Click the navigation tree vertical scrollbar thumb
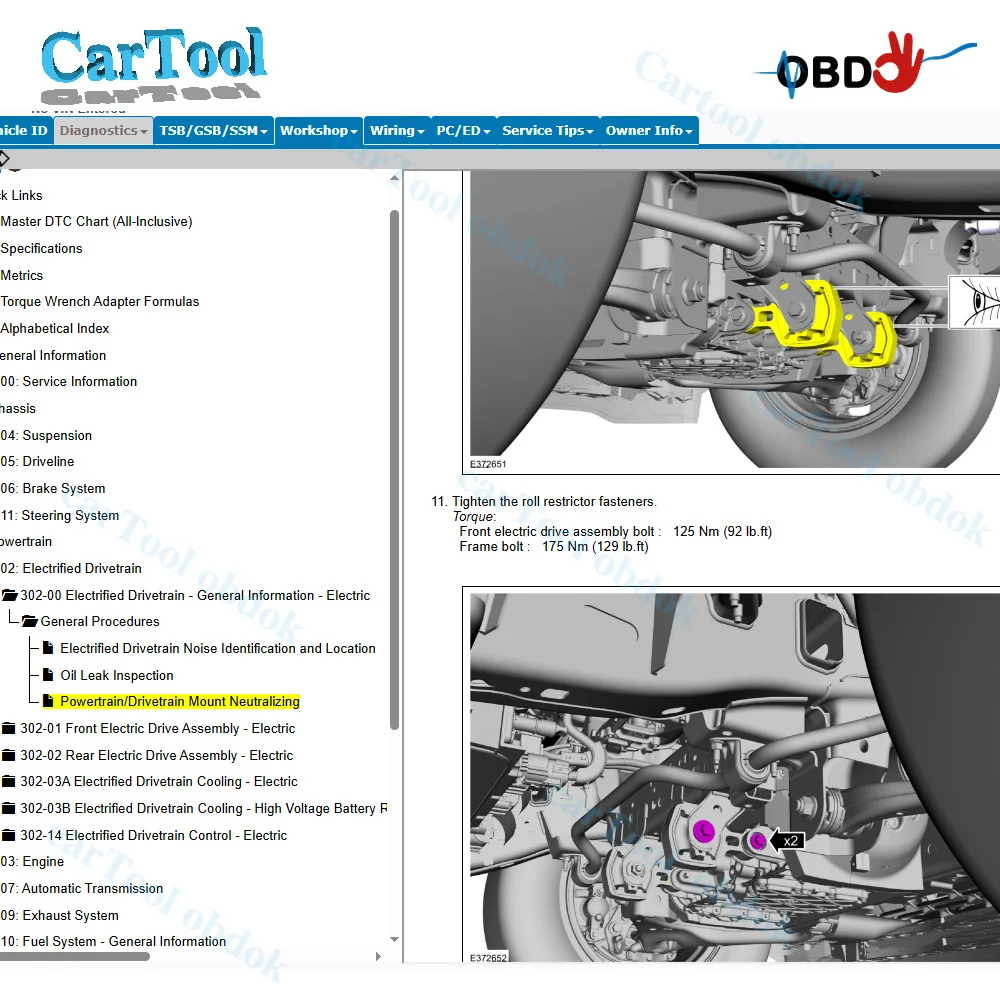1000x1000 pixels. (x=395, y=469)
